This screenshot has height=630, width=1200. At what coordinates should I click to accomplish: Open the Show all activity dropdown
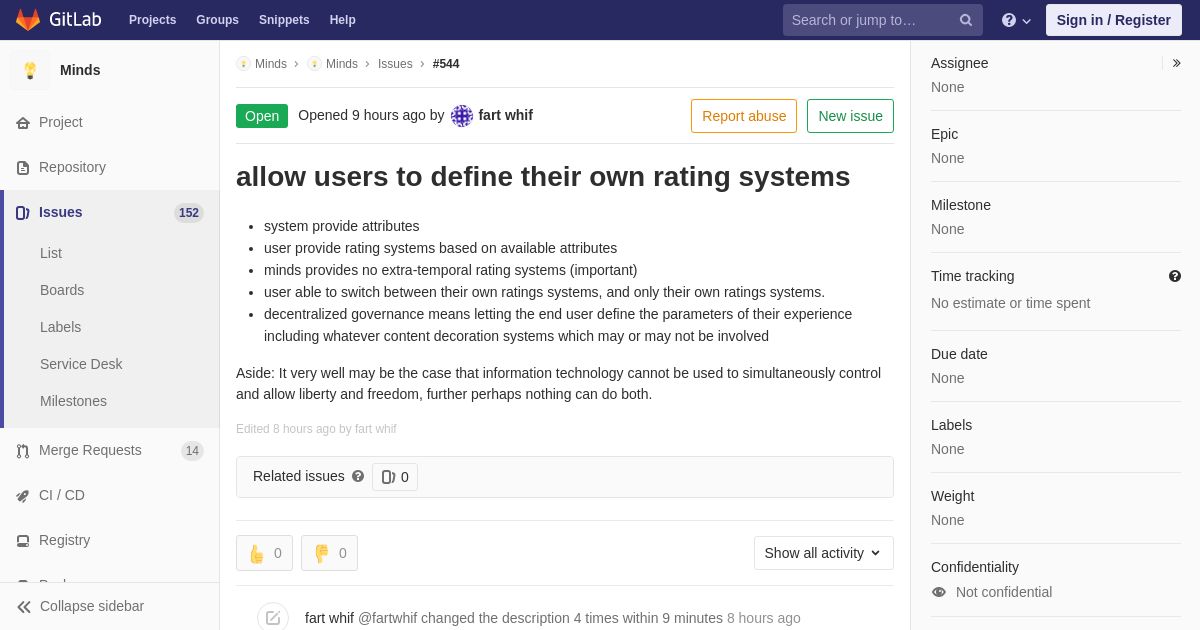[824, 553]
